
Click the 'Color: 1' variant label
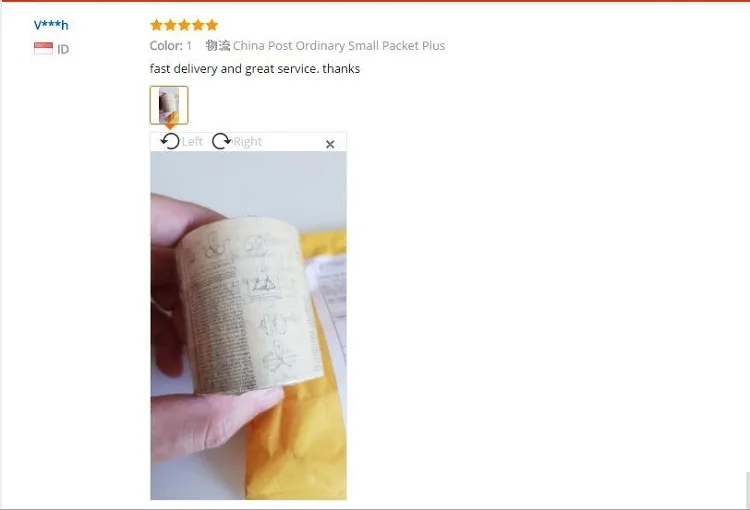[x=171, y=45]
